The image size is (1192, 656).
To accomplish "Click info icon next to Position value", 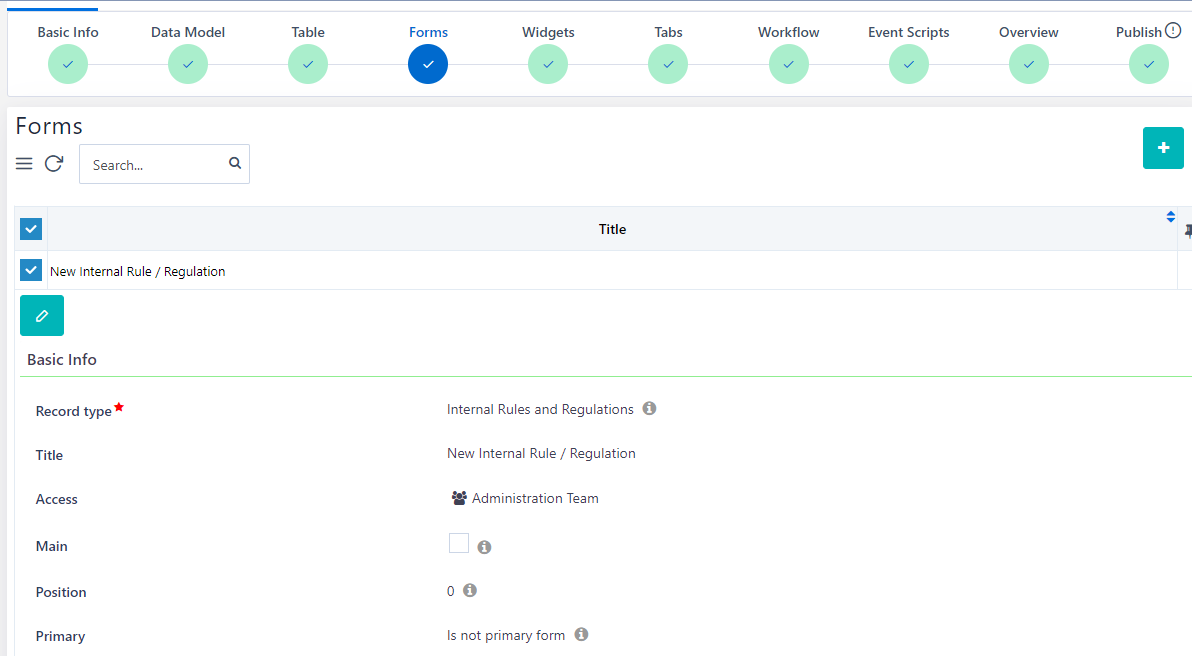I will (x=470, y=591).
